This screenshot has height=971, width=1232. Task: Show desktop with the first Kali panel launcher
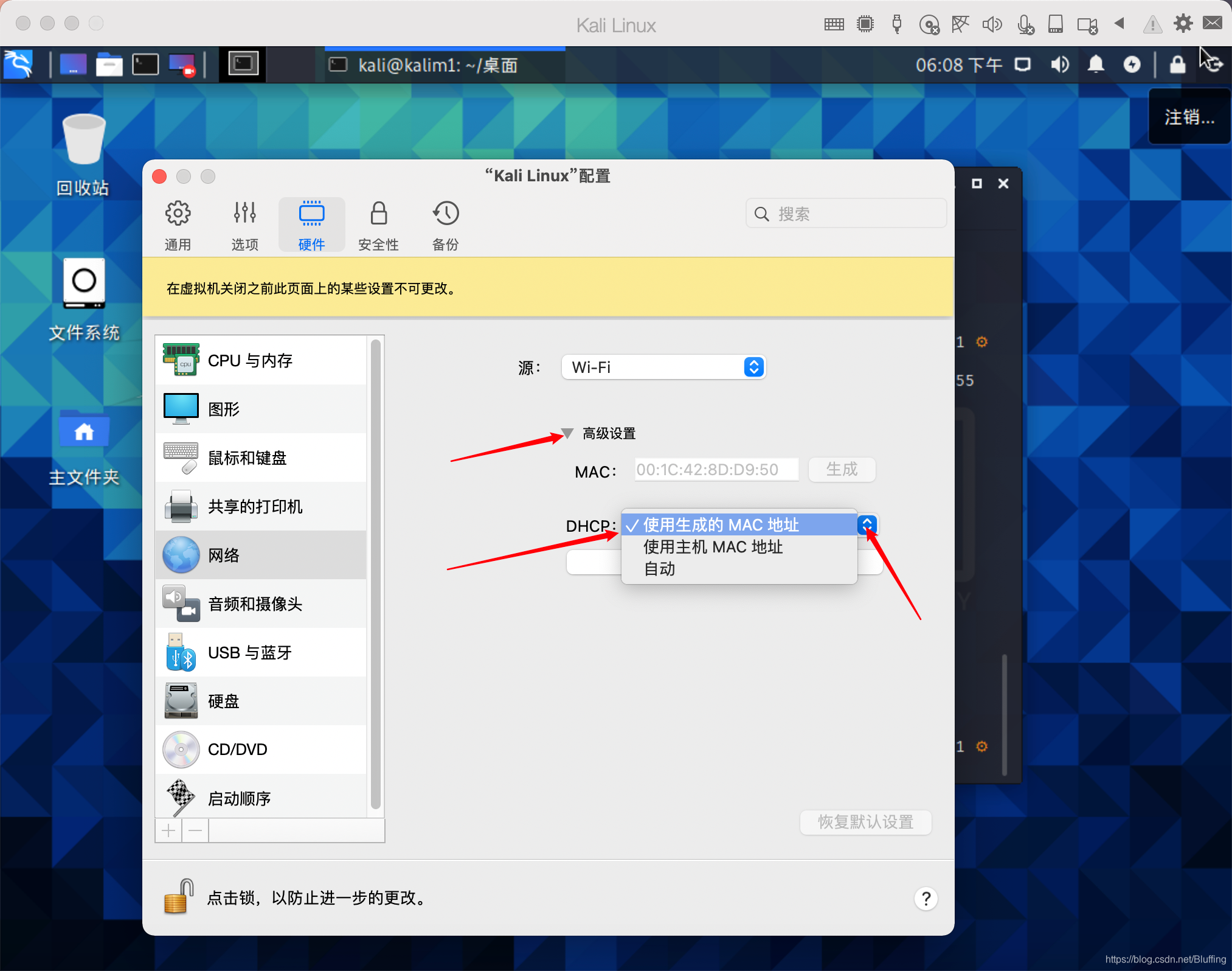click(x=73, y=64)
